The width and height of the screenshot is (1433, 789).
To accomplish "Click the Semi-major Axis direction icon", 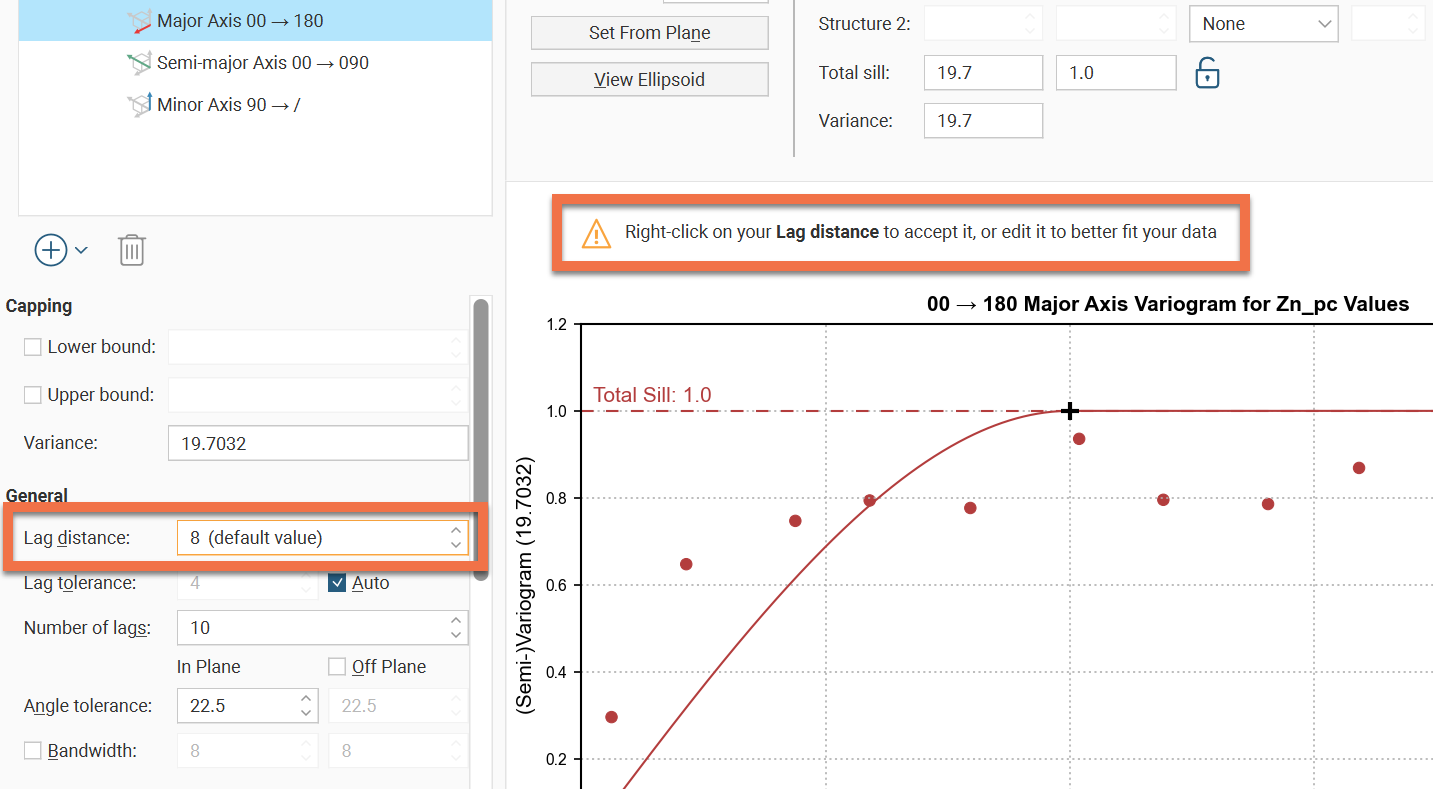I will point(139,63).
